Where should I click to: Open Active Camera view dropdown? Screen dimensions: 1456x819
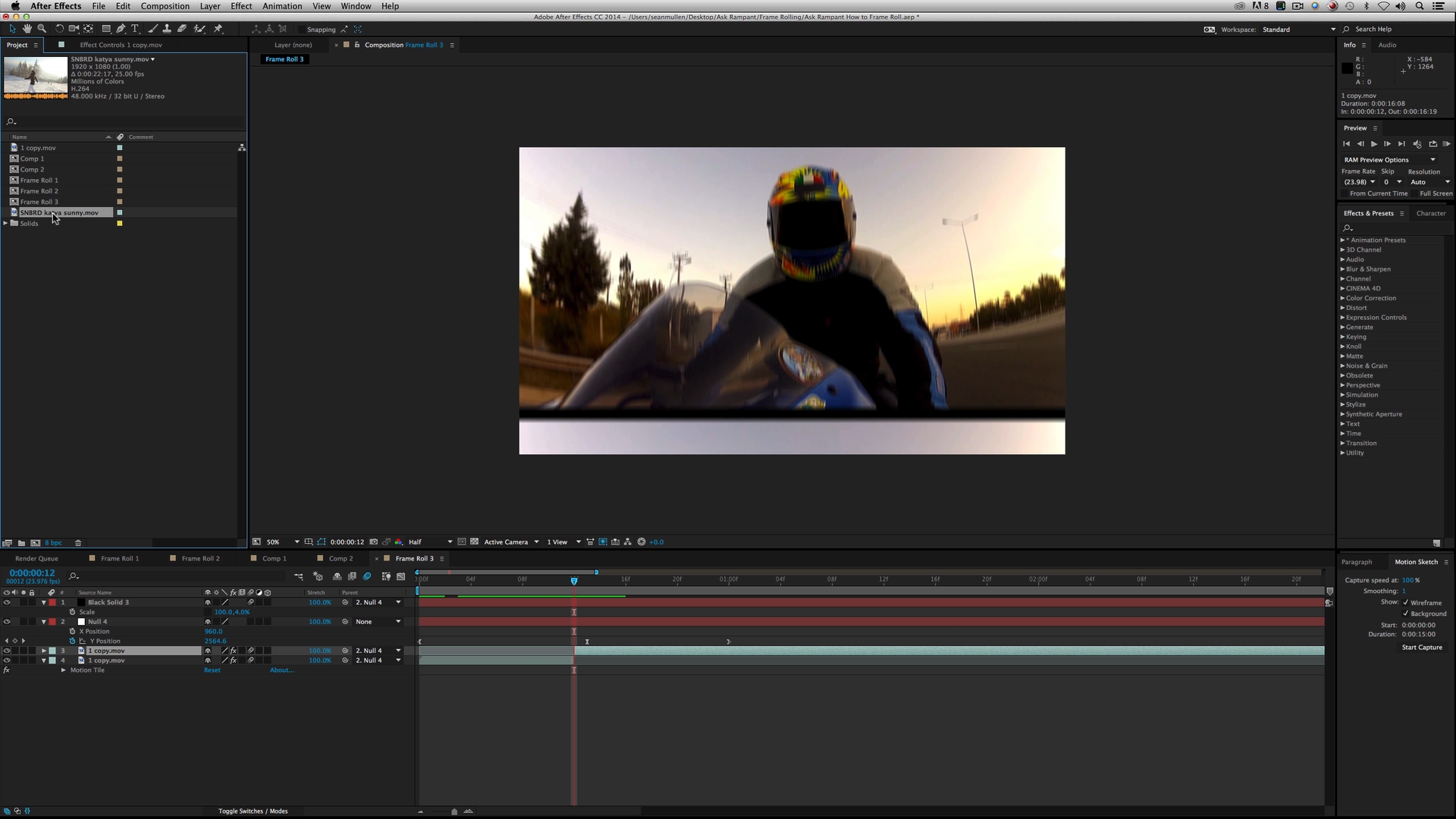pos(511,542)
